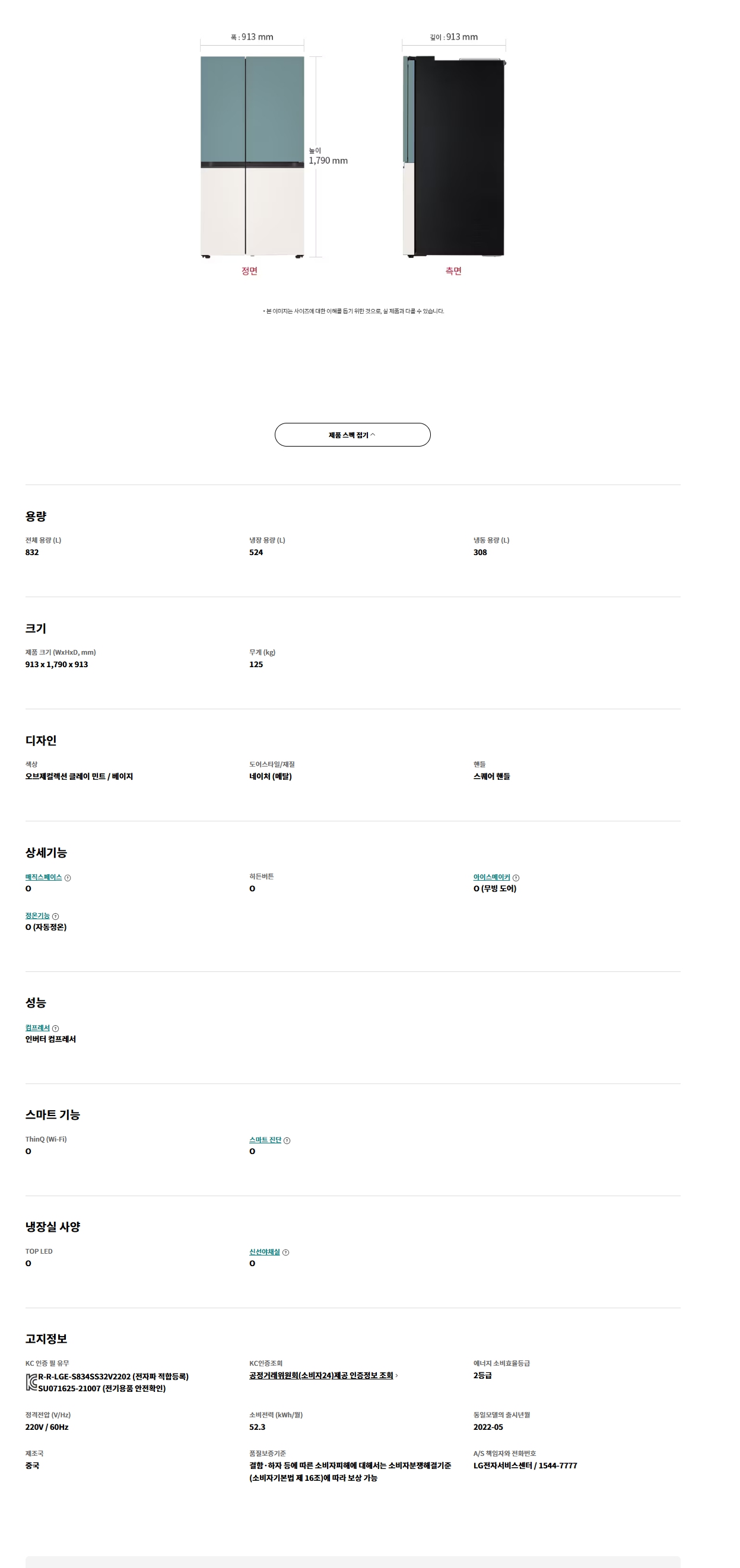Open the 공정거래위원회 인증정보 조회 link

pos(320,1375)
